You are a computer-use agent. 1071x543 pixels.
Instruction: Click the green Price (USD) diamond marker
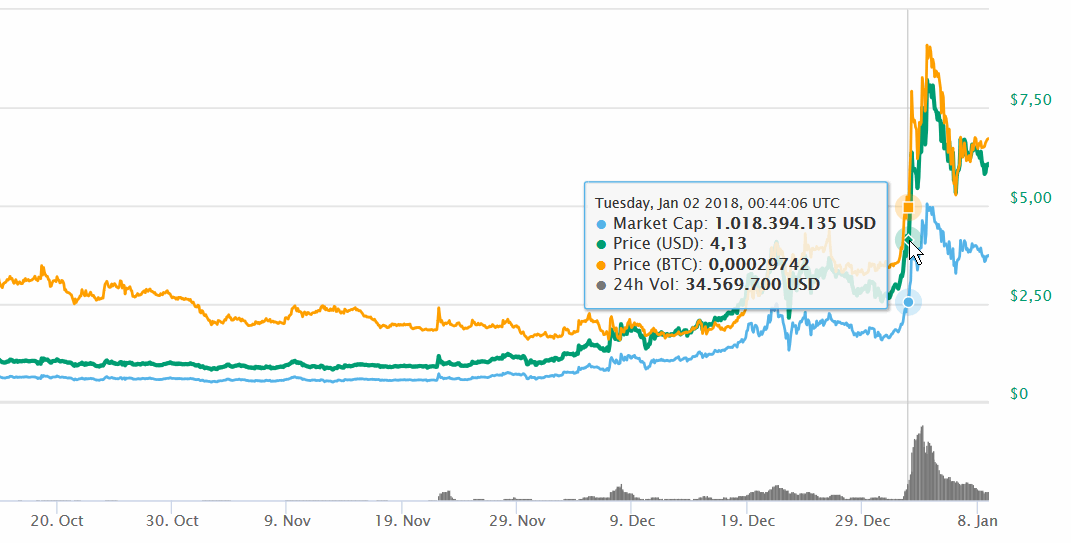coord(908,240)
